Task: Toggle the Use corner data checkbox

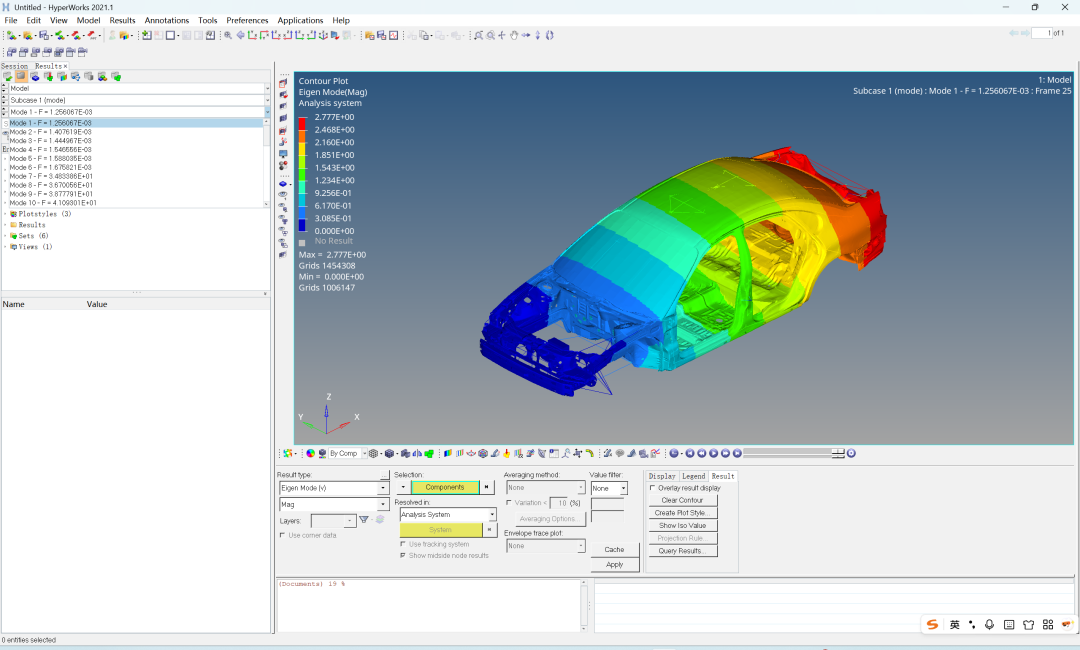Action: pos(283,535)
